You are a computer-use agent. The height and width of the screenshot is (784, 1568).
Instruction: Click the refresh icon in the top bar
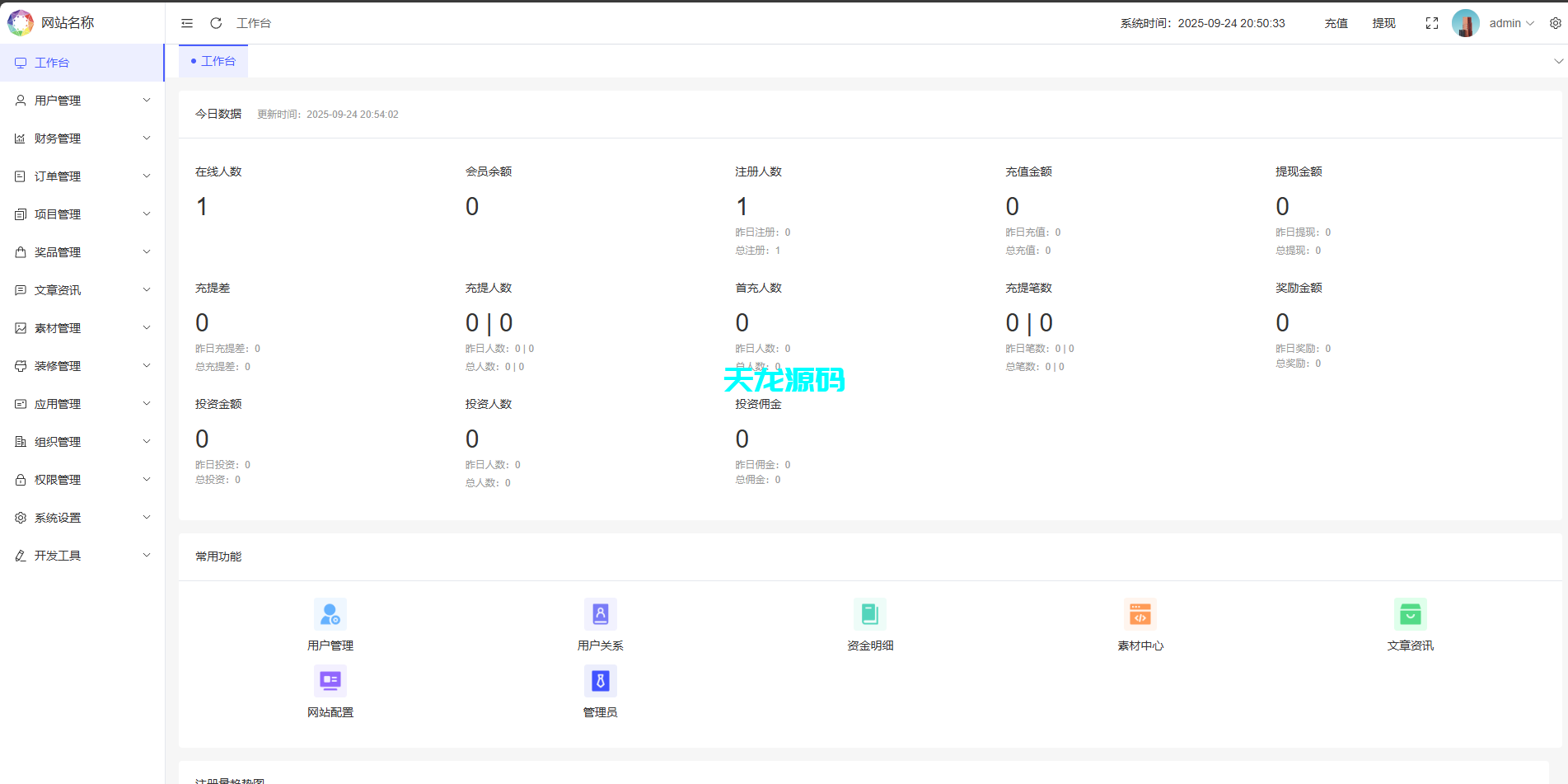click(x=216, y=23)
